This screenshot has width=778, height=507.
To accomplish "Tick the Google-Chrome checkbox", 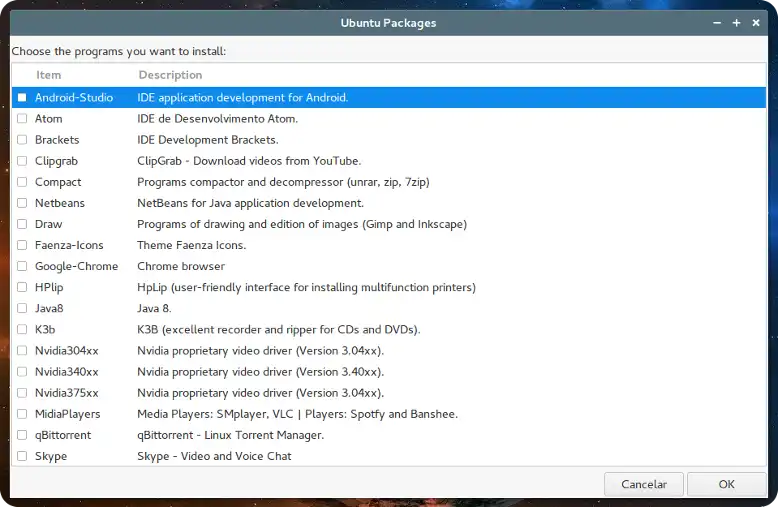I will (22, 266).
